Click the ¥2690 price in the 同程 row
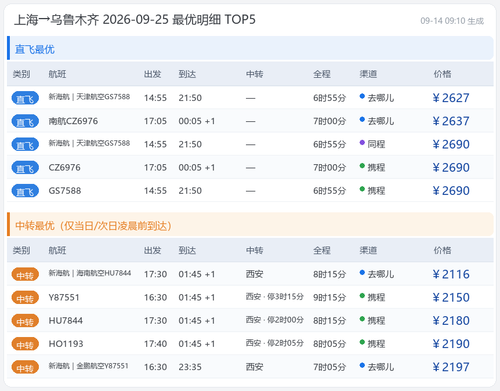 pos(451,144)
